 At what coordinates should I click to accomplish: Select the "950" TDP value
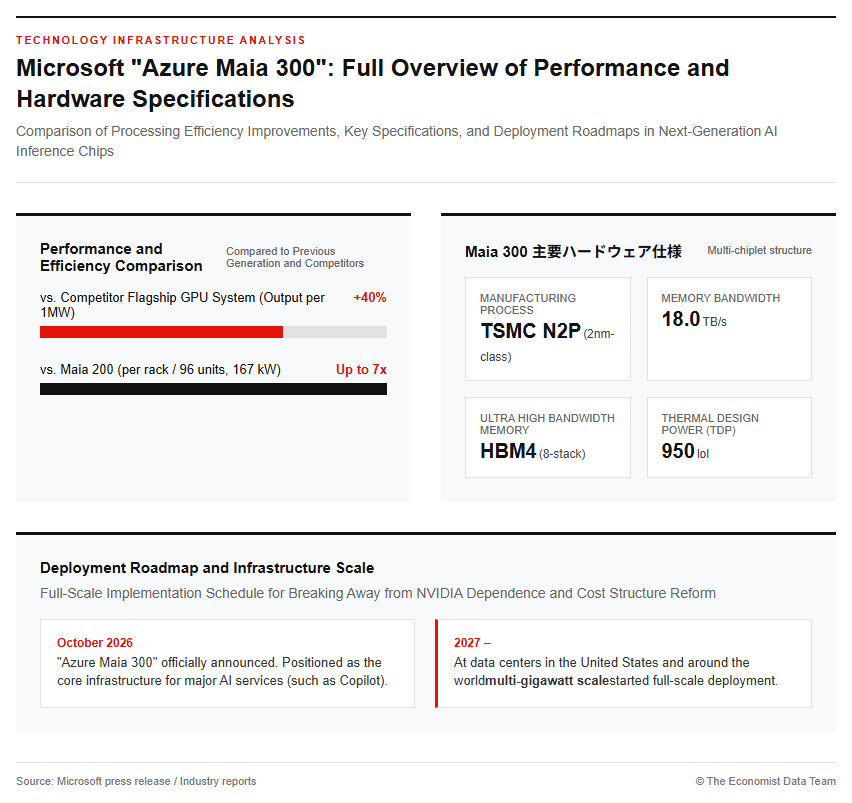pyautogui.click(x=678, y=451)
